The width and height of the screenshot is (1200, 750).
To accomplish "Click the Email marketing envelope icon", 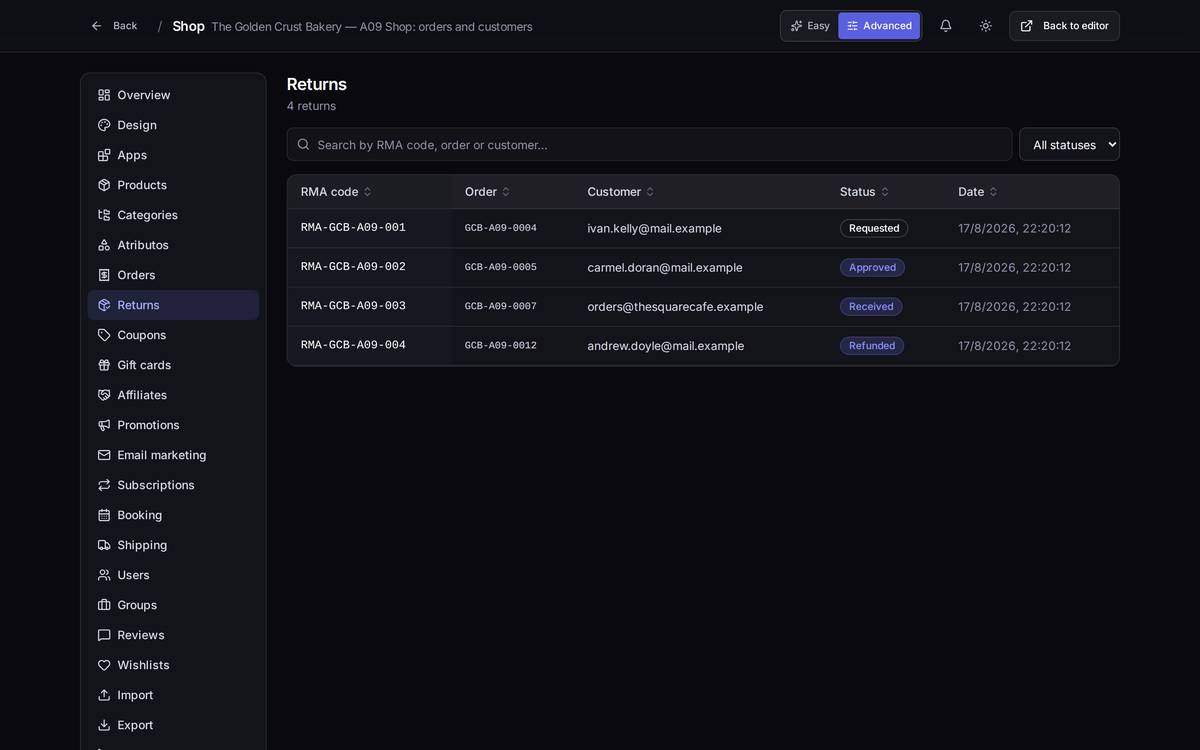I will click(x=104, y=455).
